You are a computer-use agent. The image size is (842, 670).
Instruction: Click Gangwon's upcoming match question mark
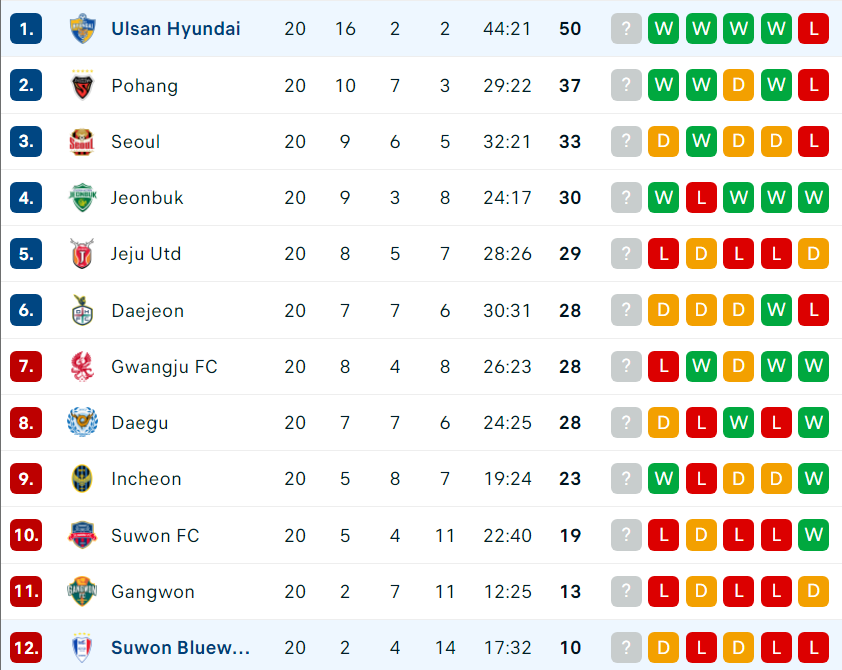pyautogui.click(x=626, y=591)
